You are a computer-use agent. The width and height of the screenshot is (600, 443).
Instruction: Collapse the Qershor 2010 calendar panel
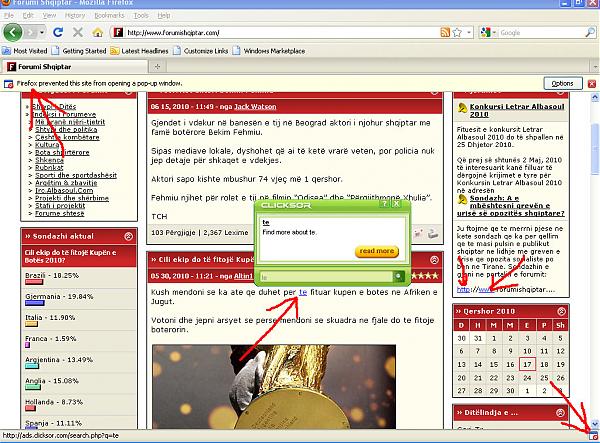click(x=561, y=311)
